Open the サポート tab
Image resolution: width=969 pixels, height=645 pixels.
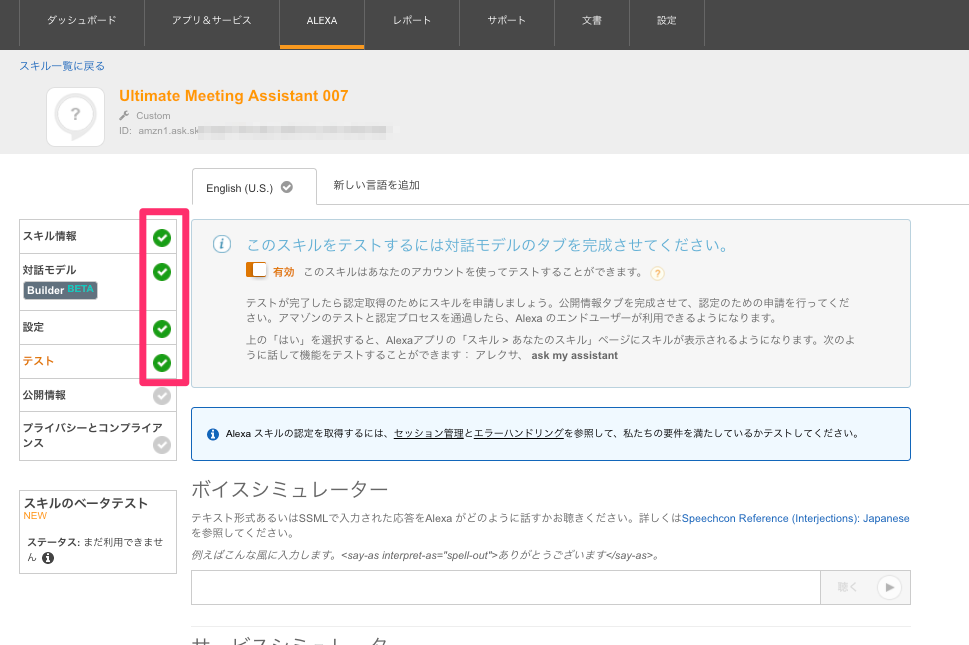507,20
